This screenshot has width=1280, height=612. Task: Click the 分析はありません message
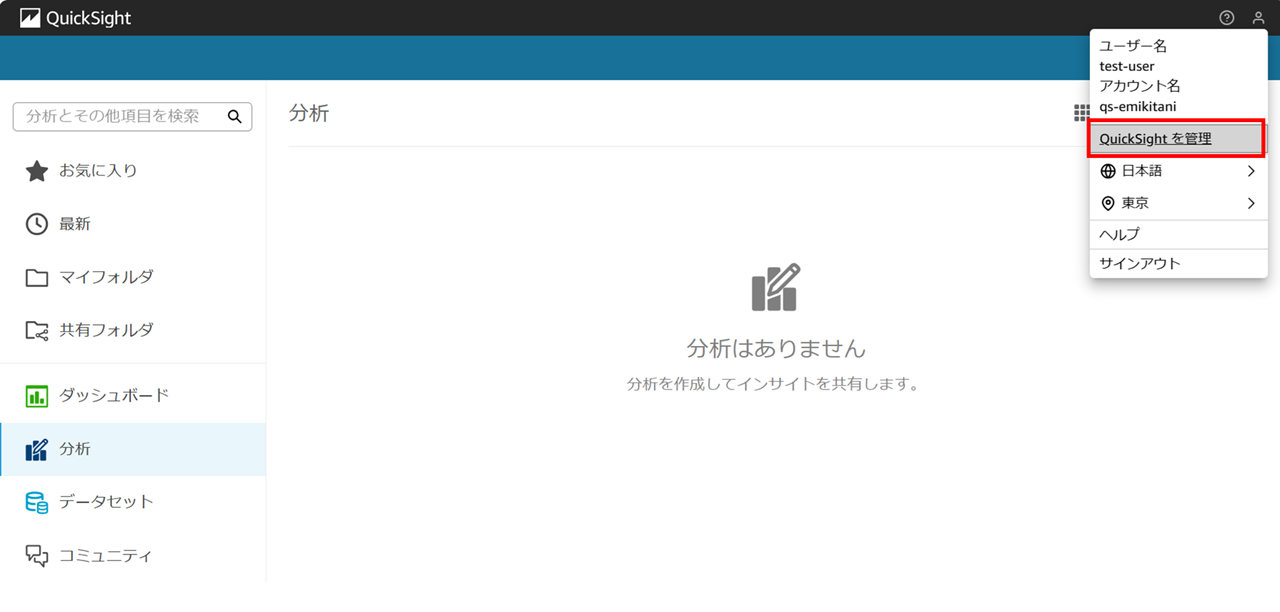coord(776,348)
